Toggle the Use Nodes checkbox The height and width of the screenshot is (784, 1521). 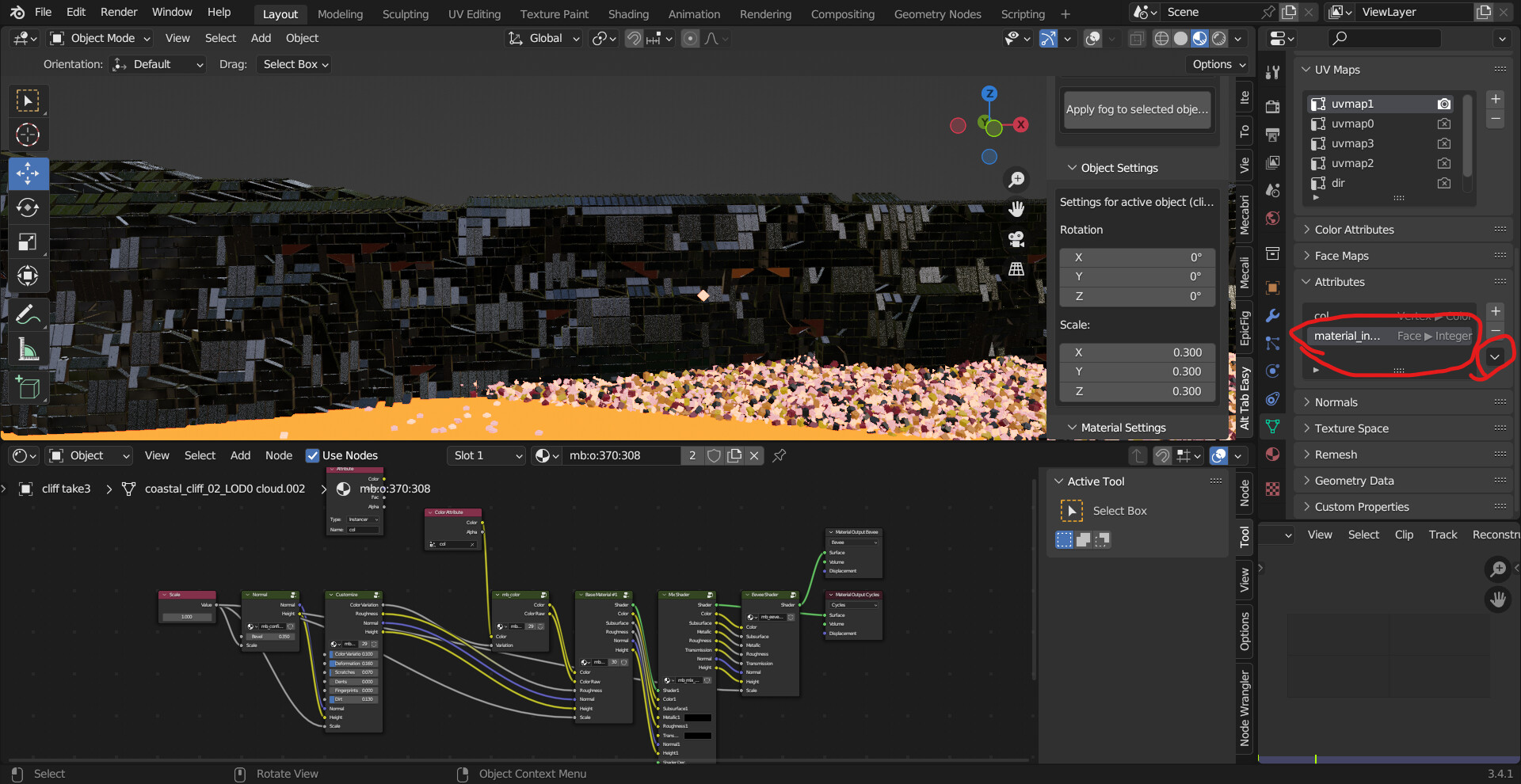click(312, 455)
